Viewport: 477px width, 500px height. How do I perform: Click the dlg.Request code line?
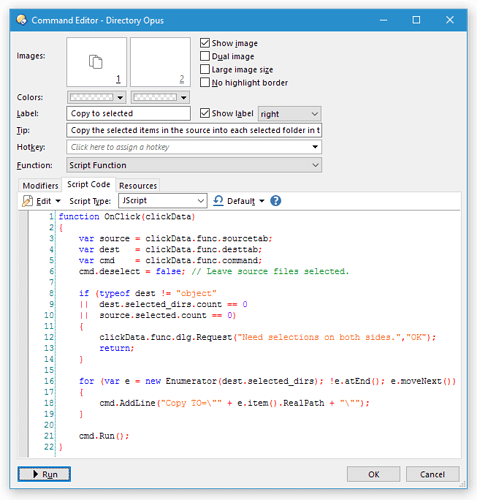(267, 337)
